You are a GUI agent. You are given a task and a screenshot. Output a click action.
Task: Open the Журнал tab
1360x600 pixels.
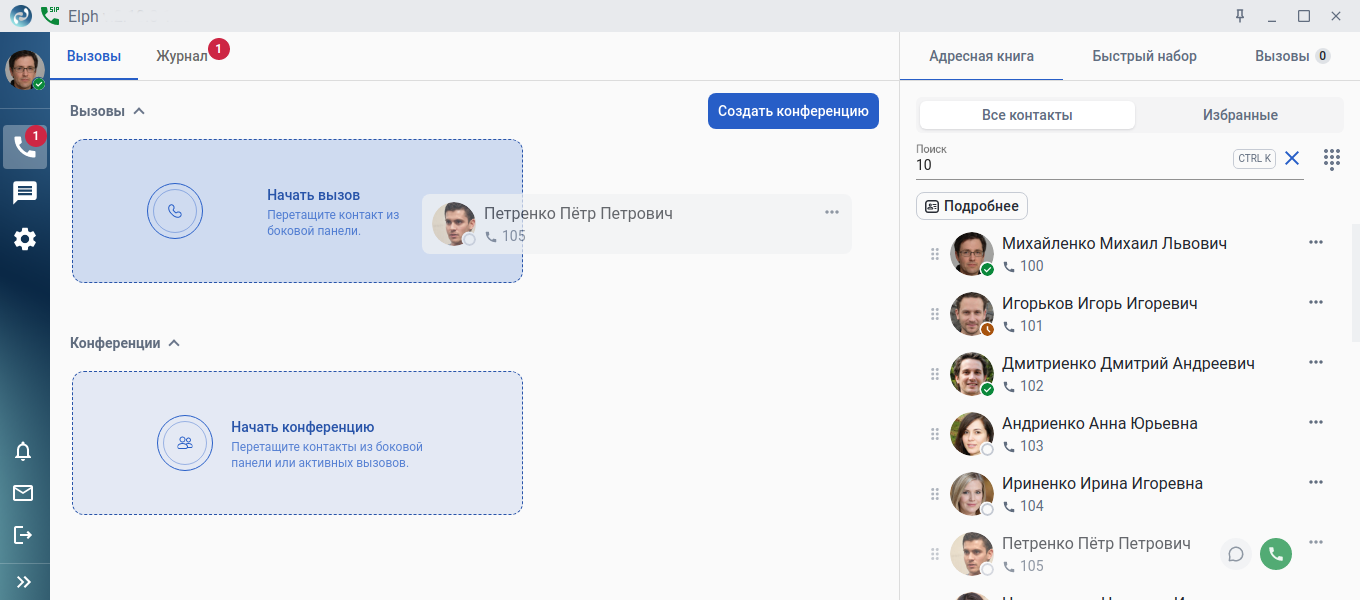[x=181, y=56]
